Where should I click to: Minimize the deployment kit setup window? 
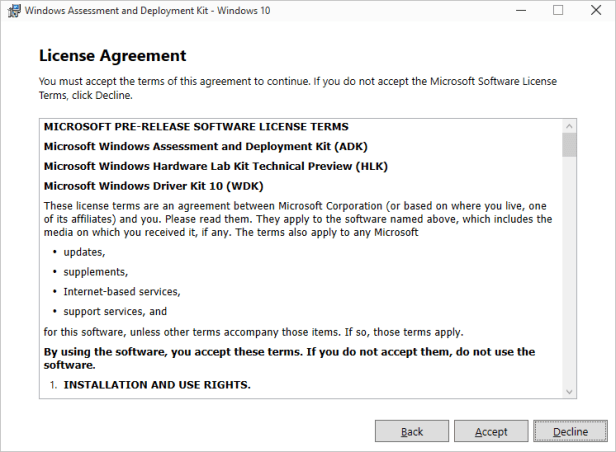[x=511, y=11]
